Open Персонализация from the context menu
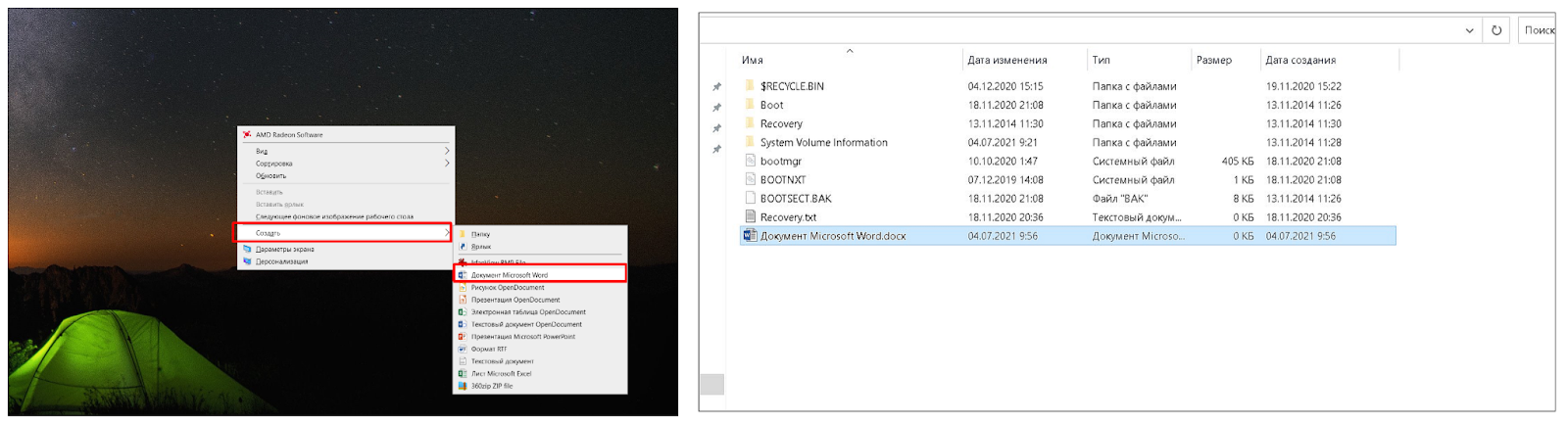Image resolution: width=1568 pixels, height=424 pixels. tap(282, 261)
